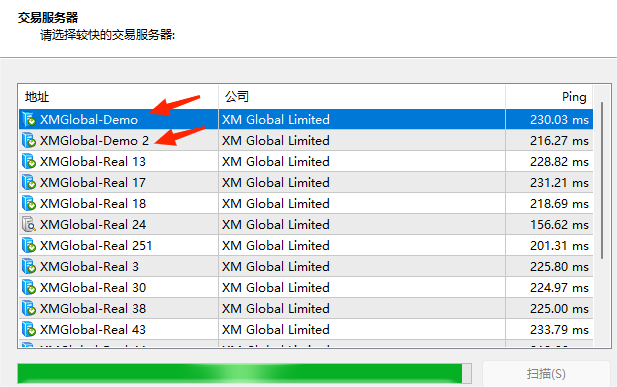The image size is (617, 387).
Task: Pick the XMGlobal-Real 3 server
Action: pos(306,266)
